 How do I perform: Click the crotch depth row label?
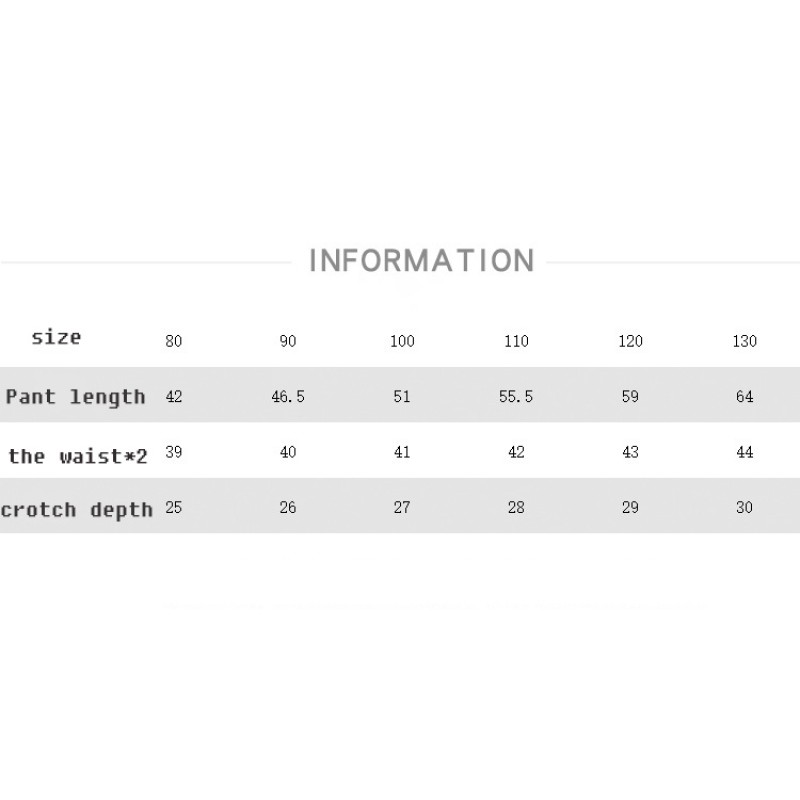point(77,510)
